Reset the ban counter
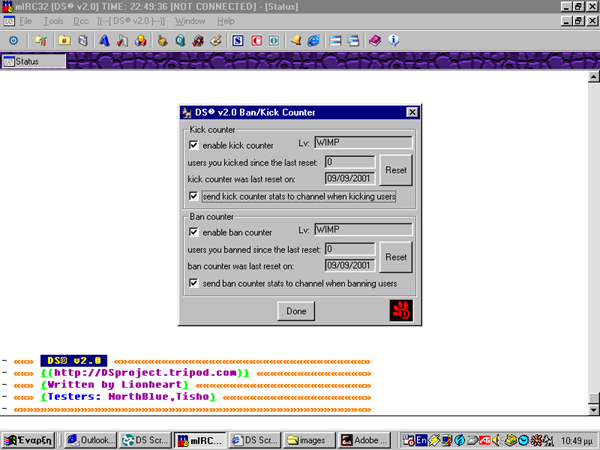This screenshot has width=600, height=450. click(396, 257)
